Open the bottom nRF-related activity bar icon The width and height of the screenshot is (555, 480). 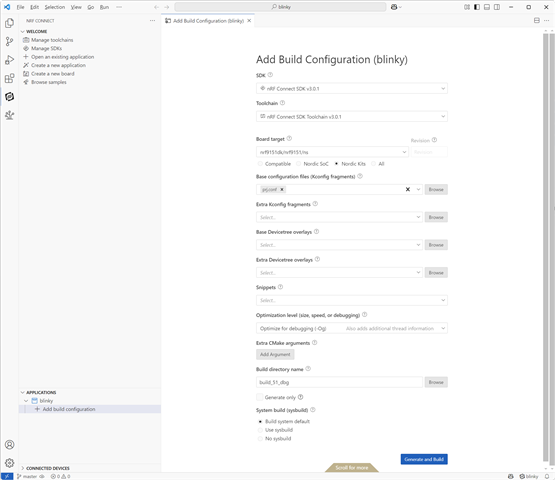10,115
